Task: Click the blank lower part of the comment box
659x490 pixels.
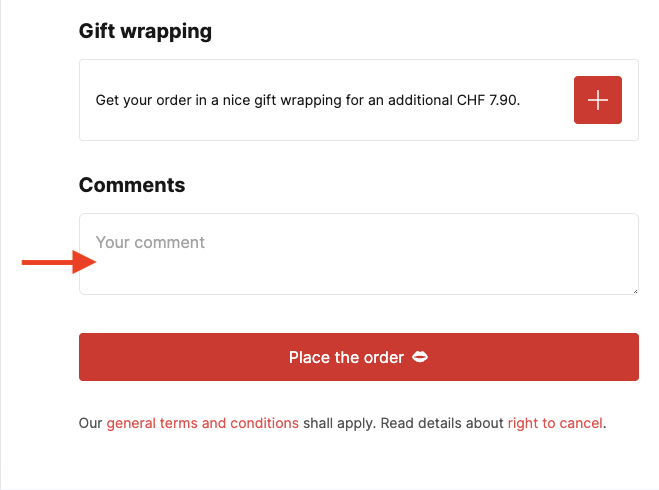Action: tap(359, 275)
